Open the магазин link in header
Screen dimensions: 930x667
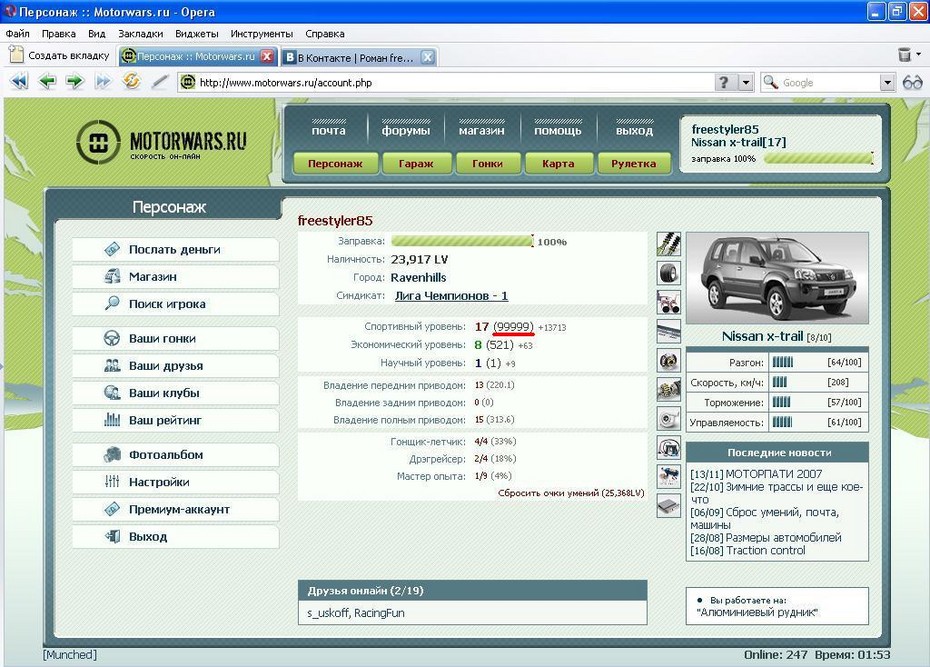[x=482, y=130]
